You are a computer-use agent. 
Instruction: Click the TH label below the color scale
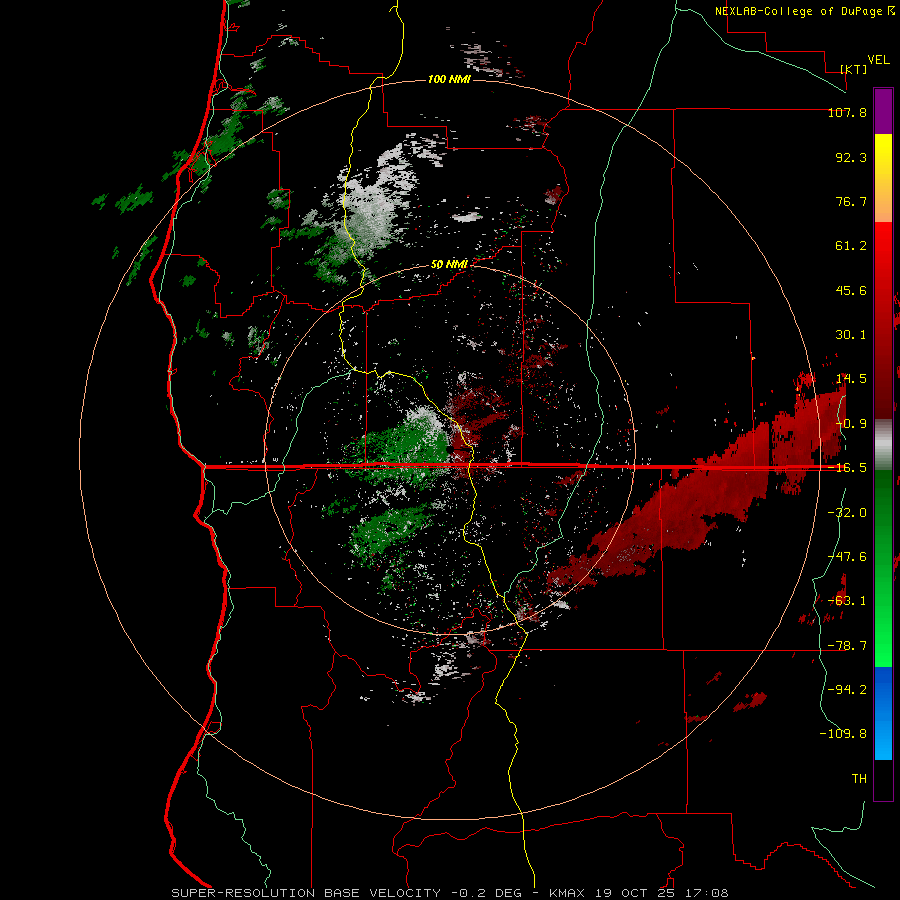point(859,779)
